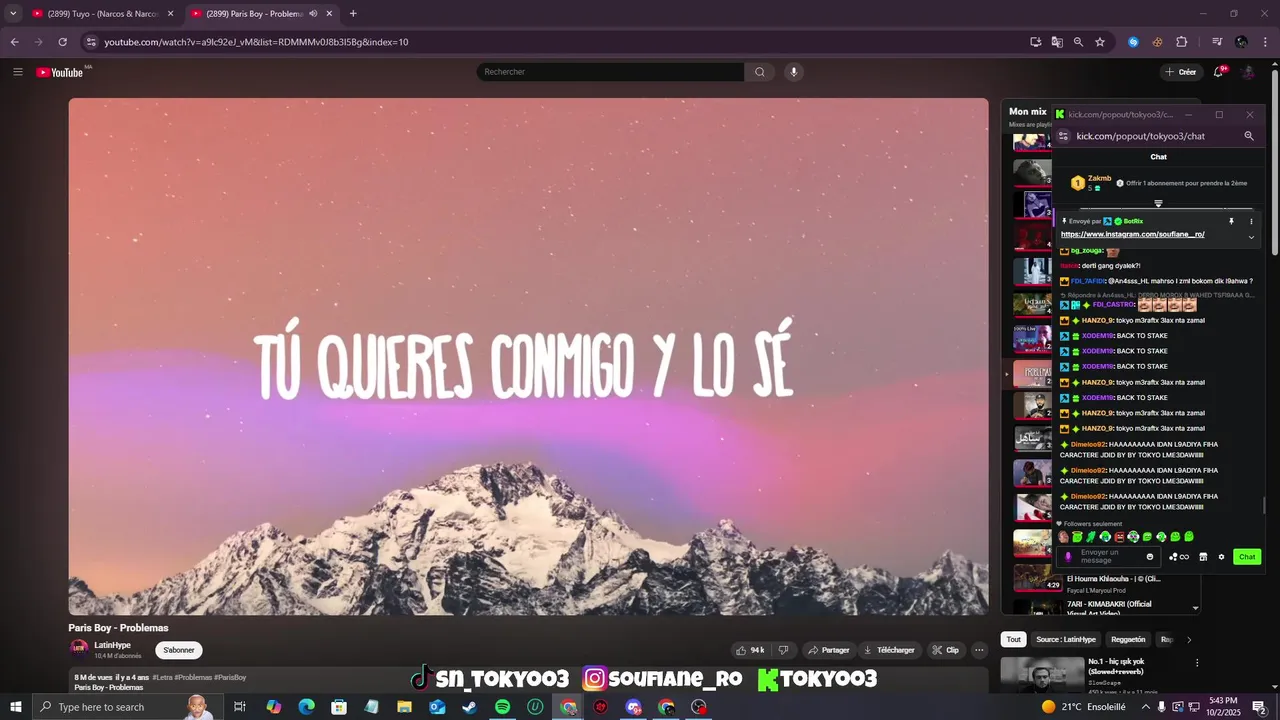Viewport: 1280px width, 720px height.
Task: Select the Source : LatinHype chip
Action: coord(1066,639)
